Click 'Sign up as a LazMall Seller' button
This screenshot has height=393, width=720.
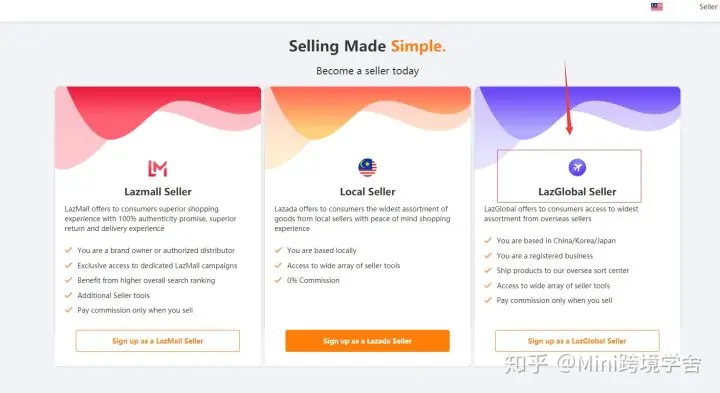(x=158, y=341)
